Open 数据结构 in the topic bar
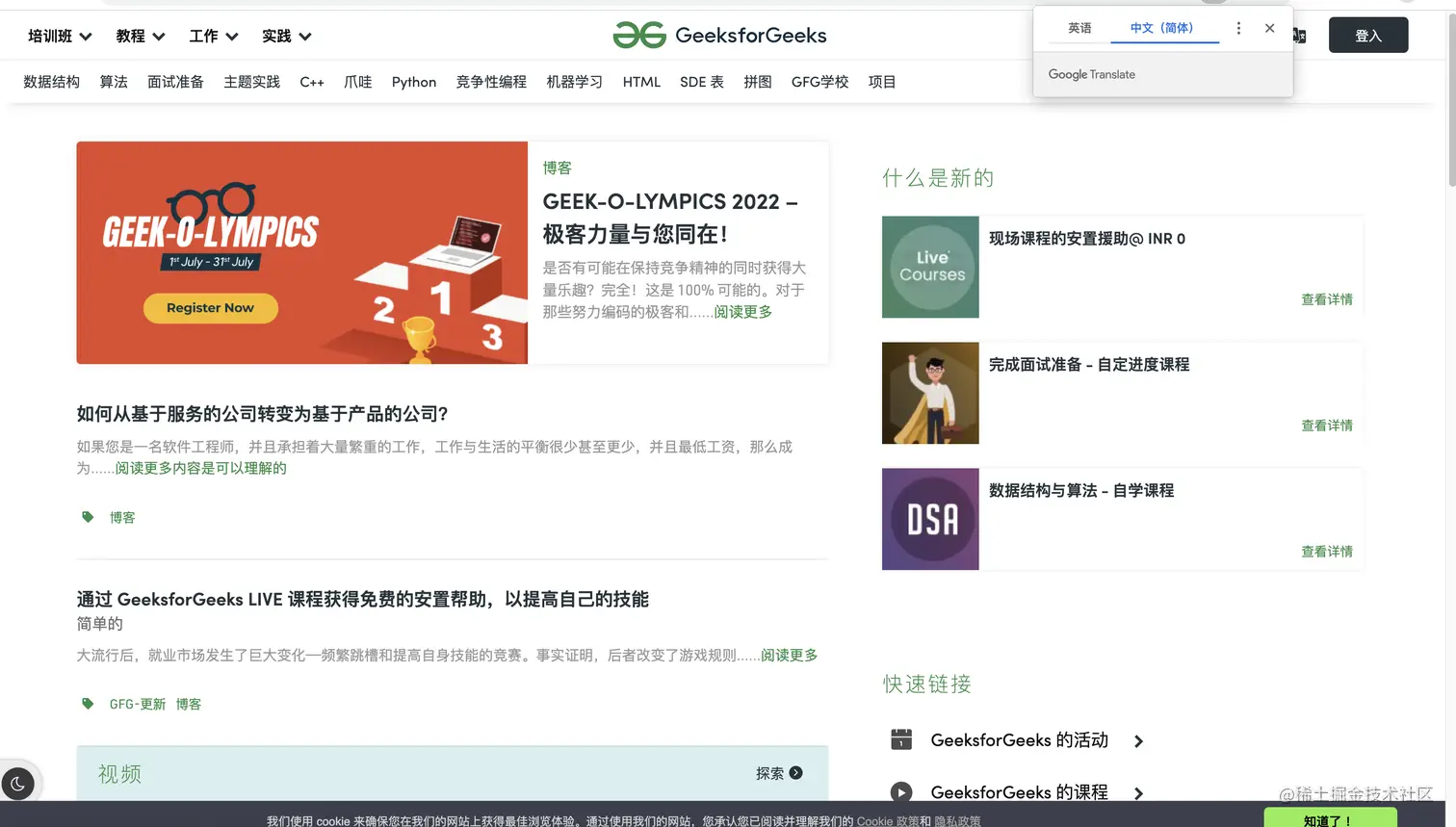 52,82
